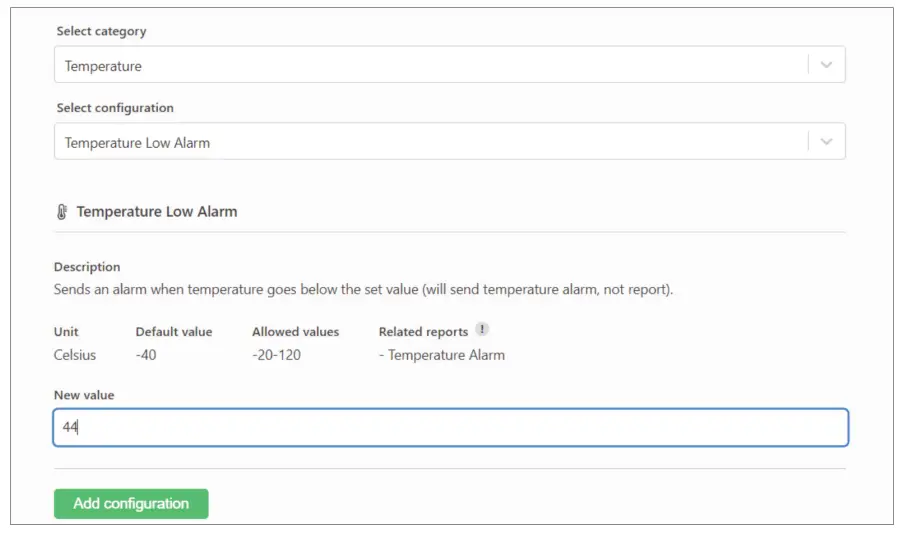
Task: Click the Select configuration label
Action: click(x=115, y=108)
